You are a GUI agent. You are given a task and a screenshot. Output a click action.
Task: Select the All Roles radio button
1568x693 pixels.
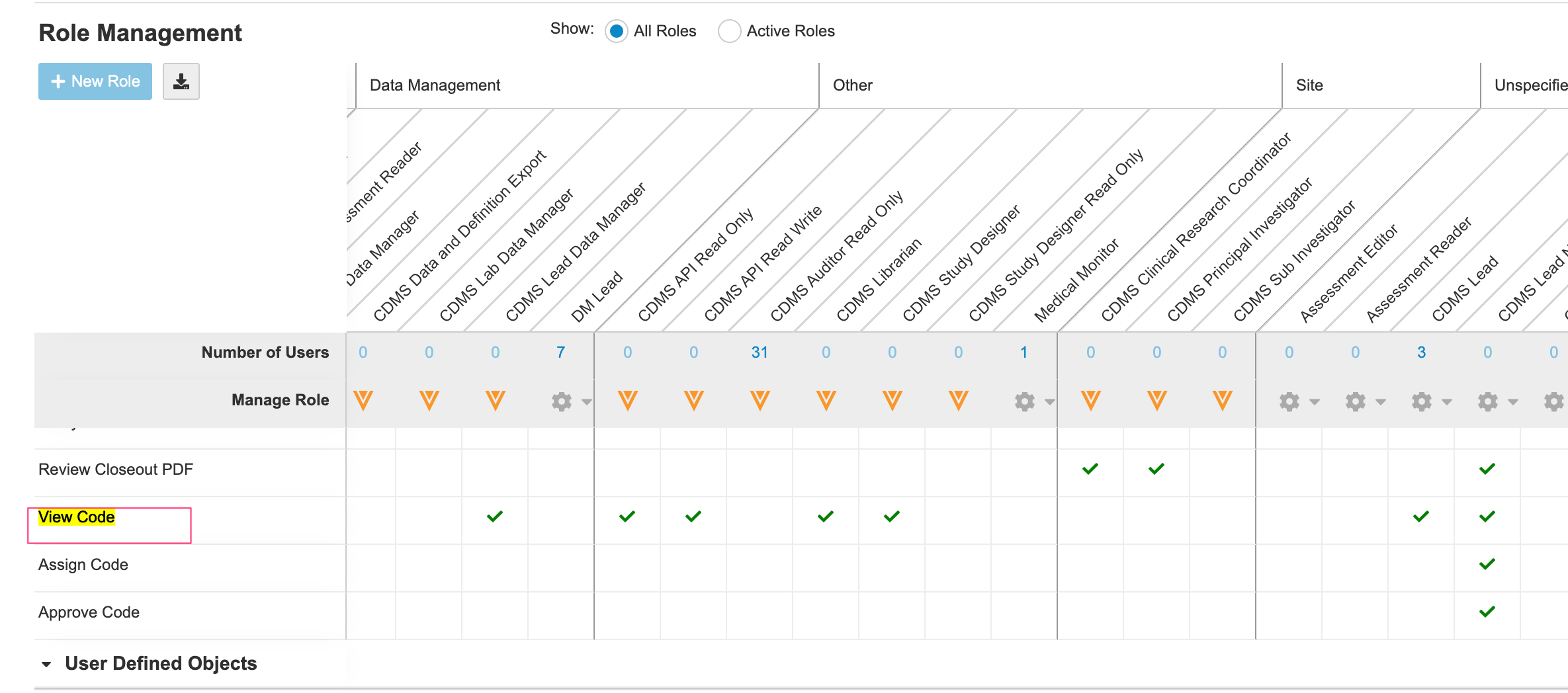(617, 31)
